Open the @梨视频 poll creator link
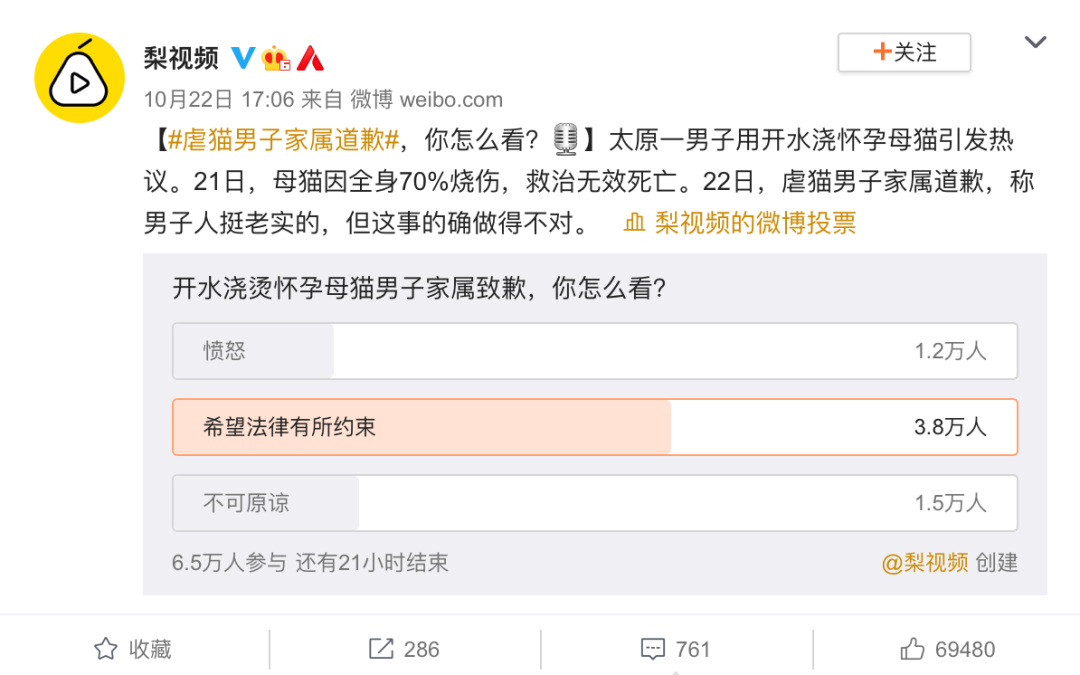1080x675 pixels. pos(924,563)
